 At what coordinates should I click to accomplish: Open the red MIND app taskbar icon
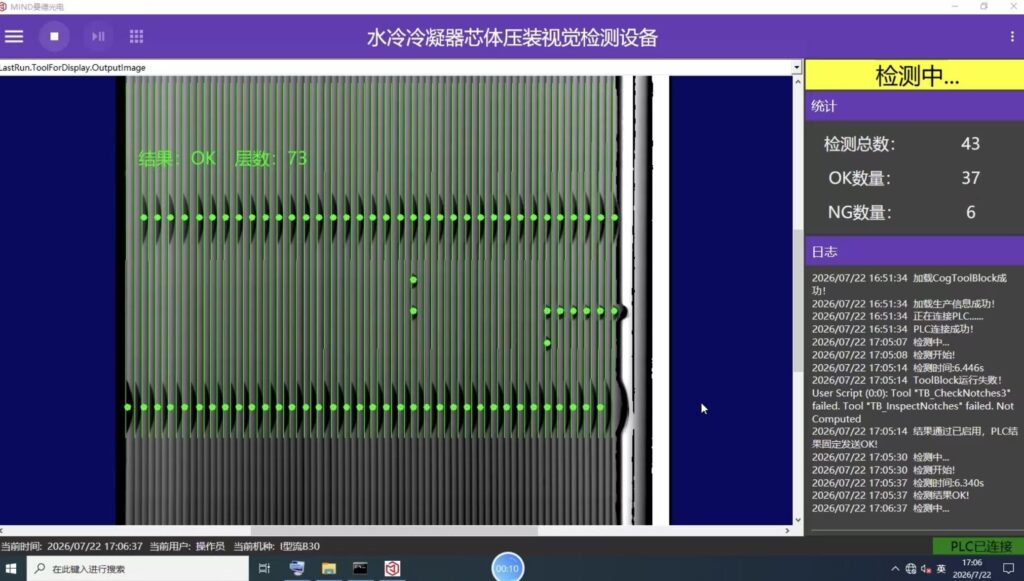[x=392, y=569]
